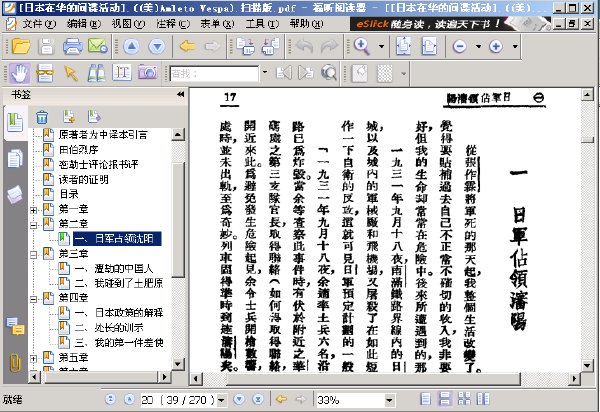
Task: Click the page number field showing 20 (39 / 270)
Action: coord(178,400)
